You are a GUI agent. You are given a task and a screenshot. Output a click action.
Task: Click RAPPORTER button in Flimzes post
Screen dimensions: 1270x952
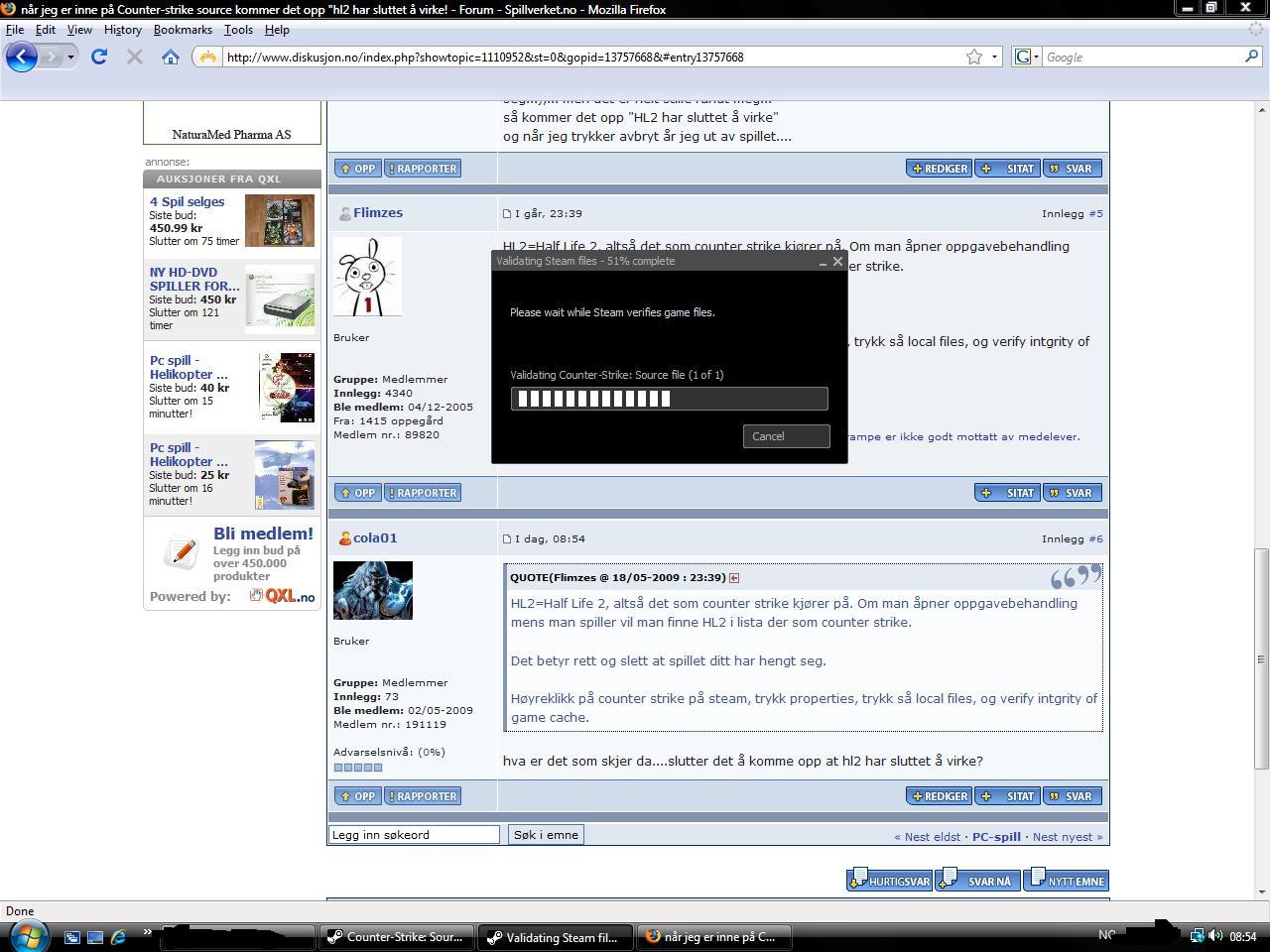(x=423, y=493)
